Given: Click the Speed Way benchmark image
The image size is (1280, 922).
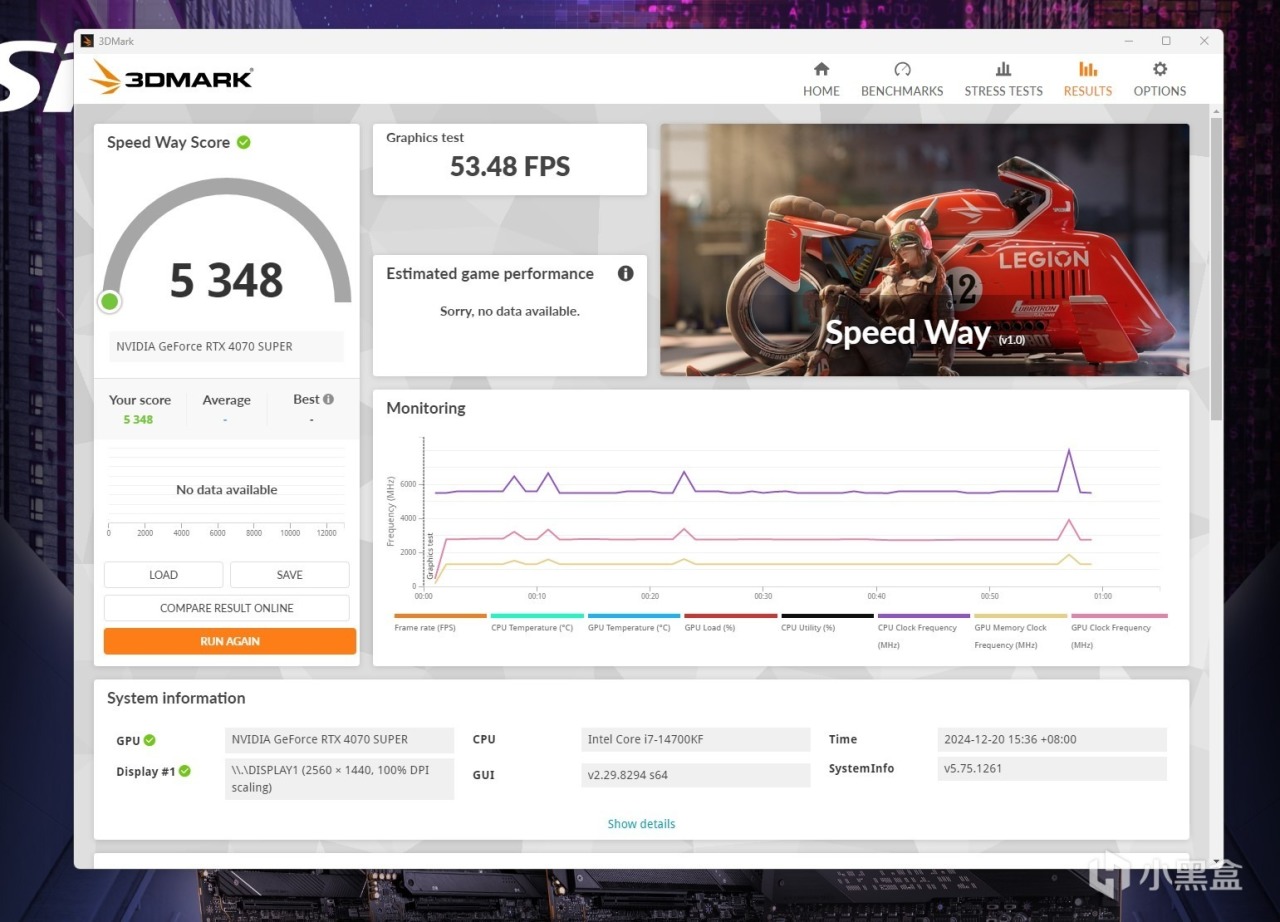Looking at the screenshot, I should 925,250.
